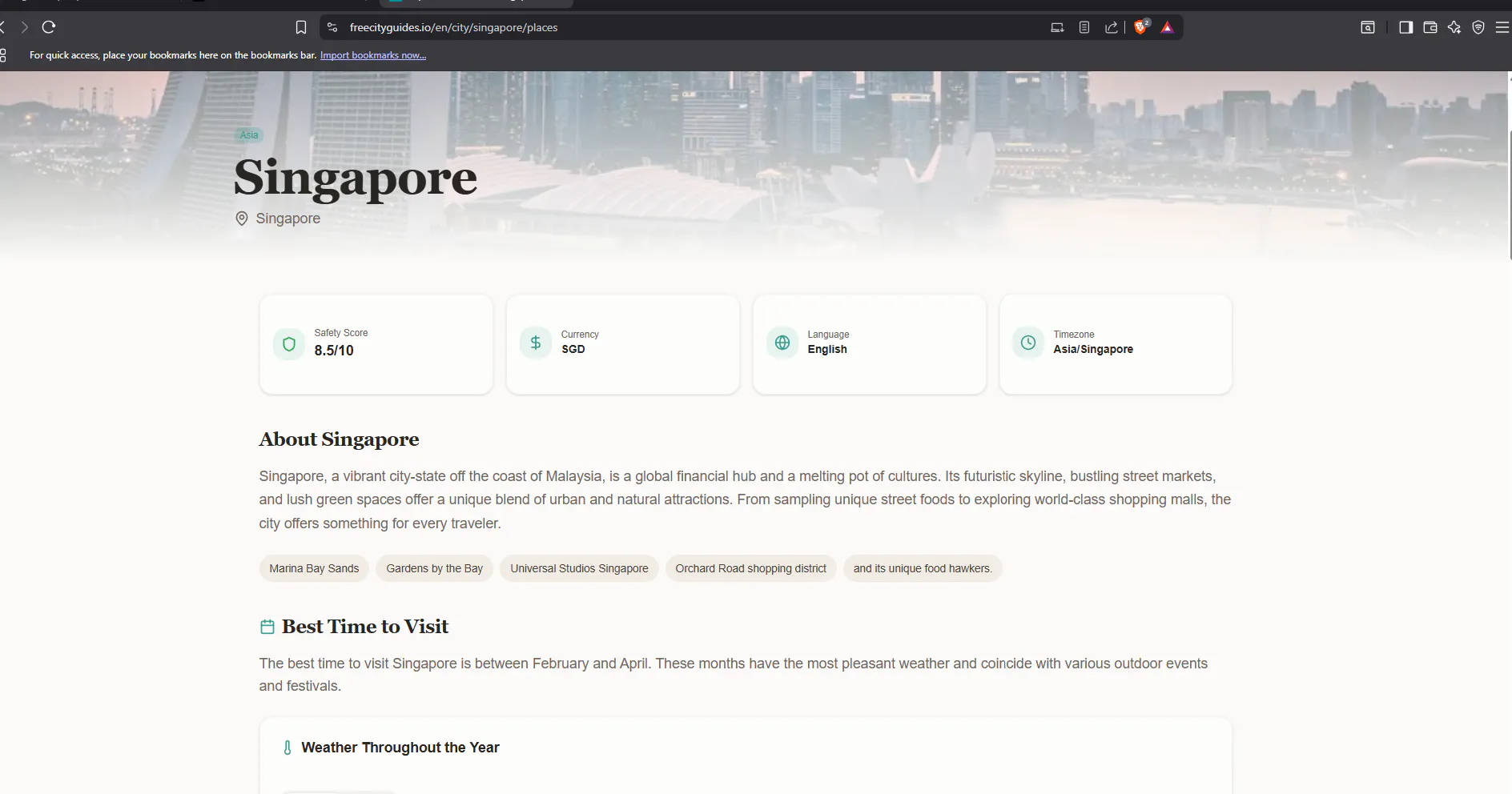Image resolution: width=1512 pixels, height=794 pixels.
Task: Click the Asia/Singapore timezone value
Action: click(1093, 349)
